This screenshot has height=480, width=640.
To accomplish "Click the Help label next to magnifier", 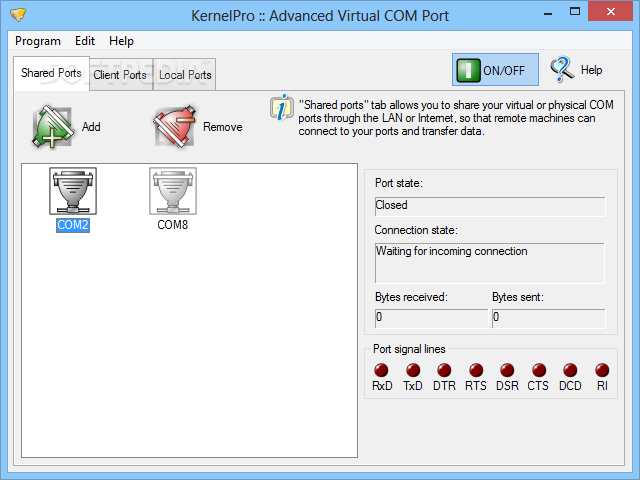I will pyautogui.click(x=591, y=70).
